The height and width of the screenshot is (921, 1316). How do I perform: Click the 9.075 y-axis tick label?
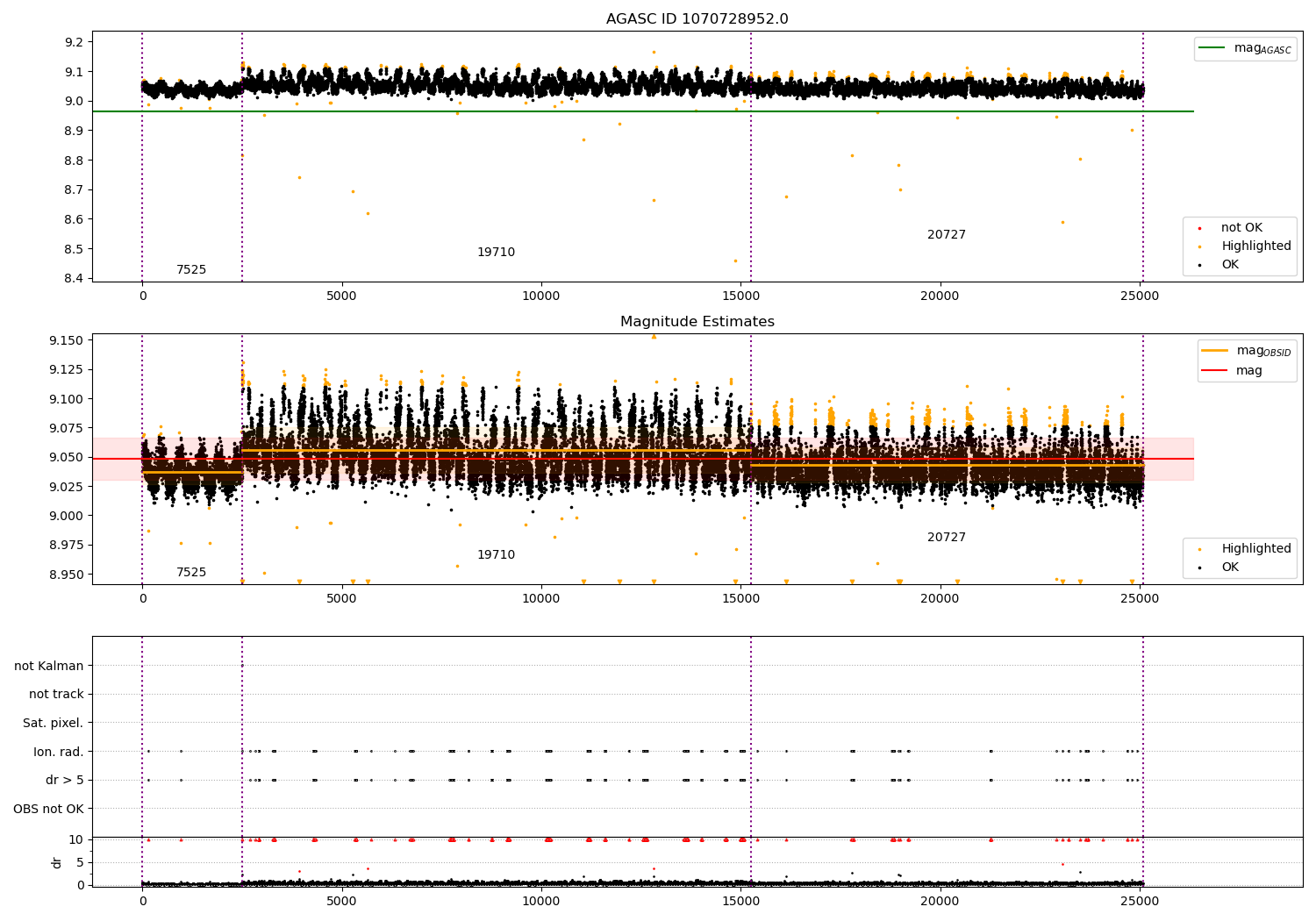click(67, 428)
